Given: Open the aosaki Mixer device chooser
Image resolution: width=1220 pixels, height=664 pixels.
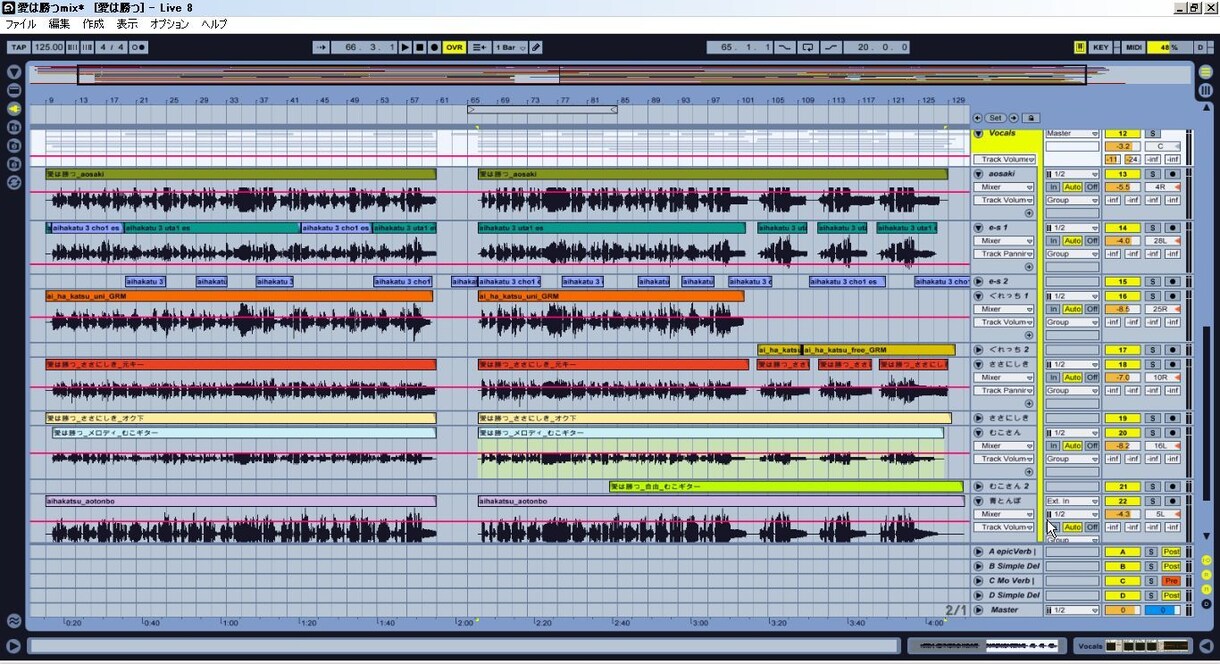Looking at the screenshot, I should coord(1005,187).
